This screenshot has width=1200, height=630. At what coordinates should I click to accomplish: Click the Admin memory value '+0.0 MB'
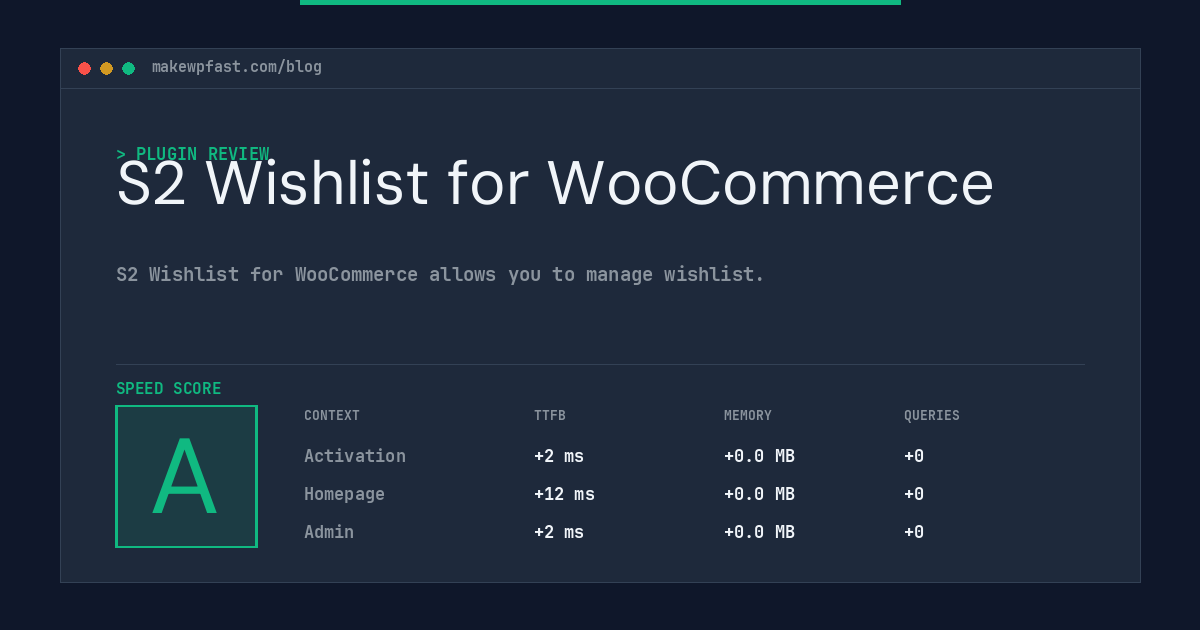[759, 532]
